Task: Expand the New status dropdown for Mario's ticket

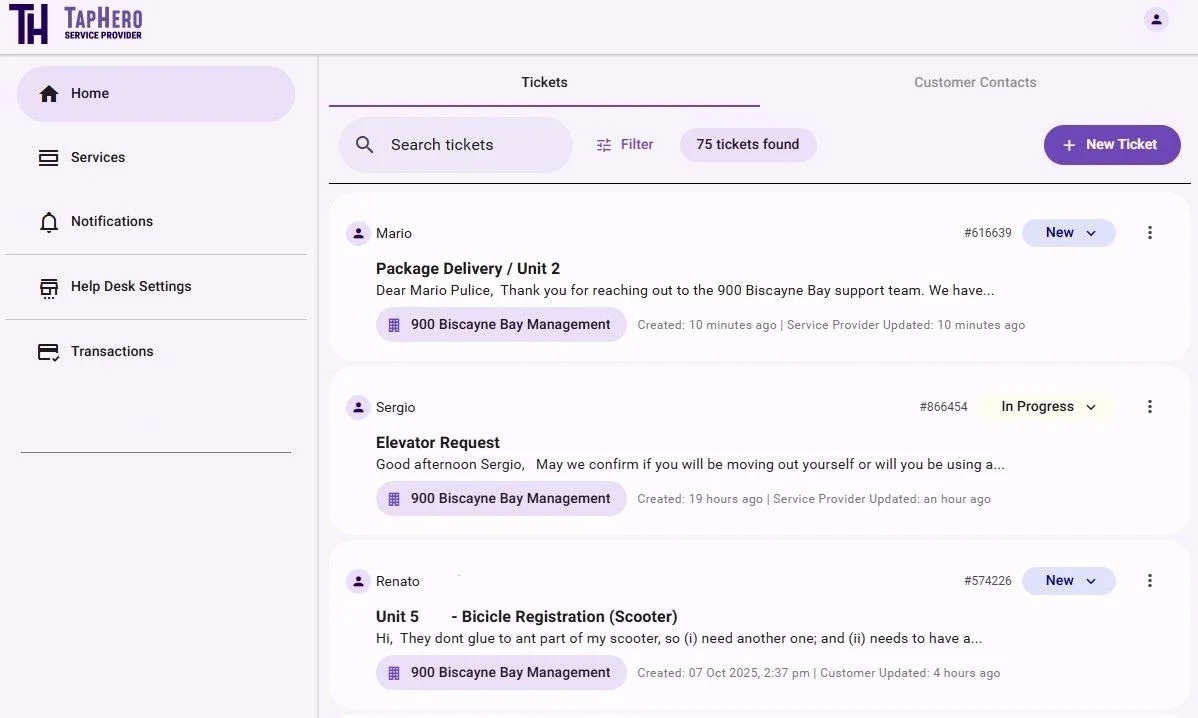Action: [x=1069, y=232]
